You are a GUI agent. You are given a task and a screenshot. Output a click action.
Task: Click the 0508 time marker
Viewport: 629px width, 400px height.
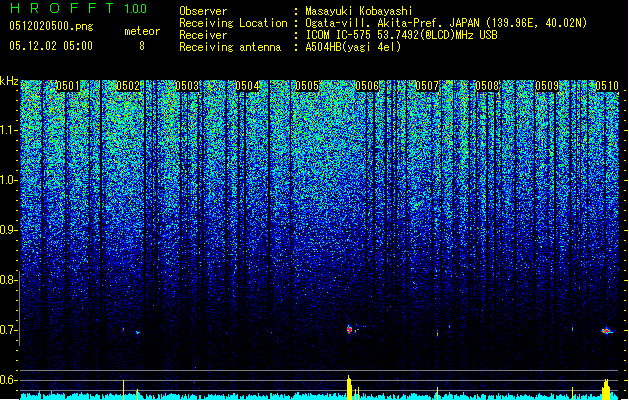pyautogui.click(x=487, y=86)
